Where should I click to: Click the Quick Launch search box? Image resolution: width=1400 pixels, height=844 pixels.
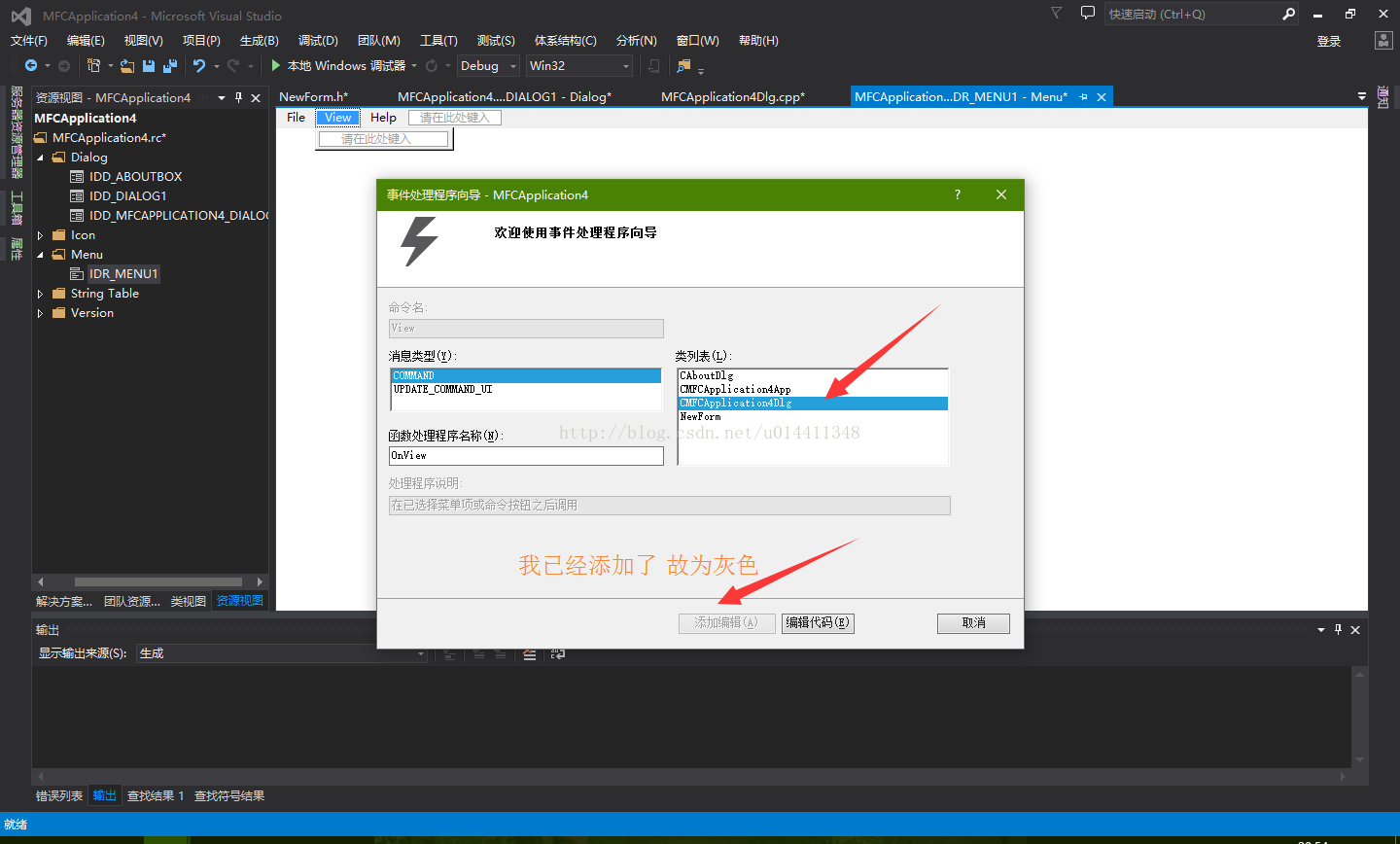[x=1192, y=14]
